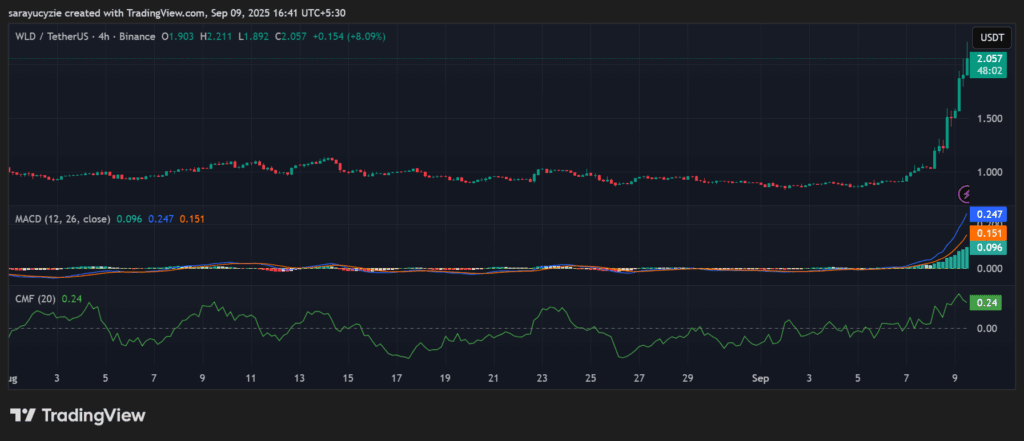Click the 1.500 price scale level
The width and height of the screenshot is (1024, 441).
pos(991,119)
